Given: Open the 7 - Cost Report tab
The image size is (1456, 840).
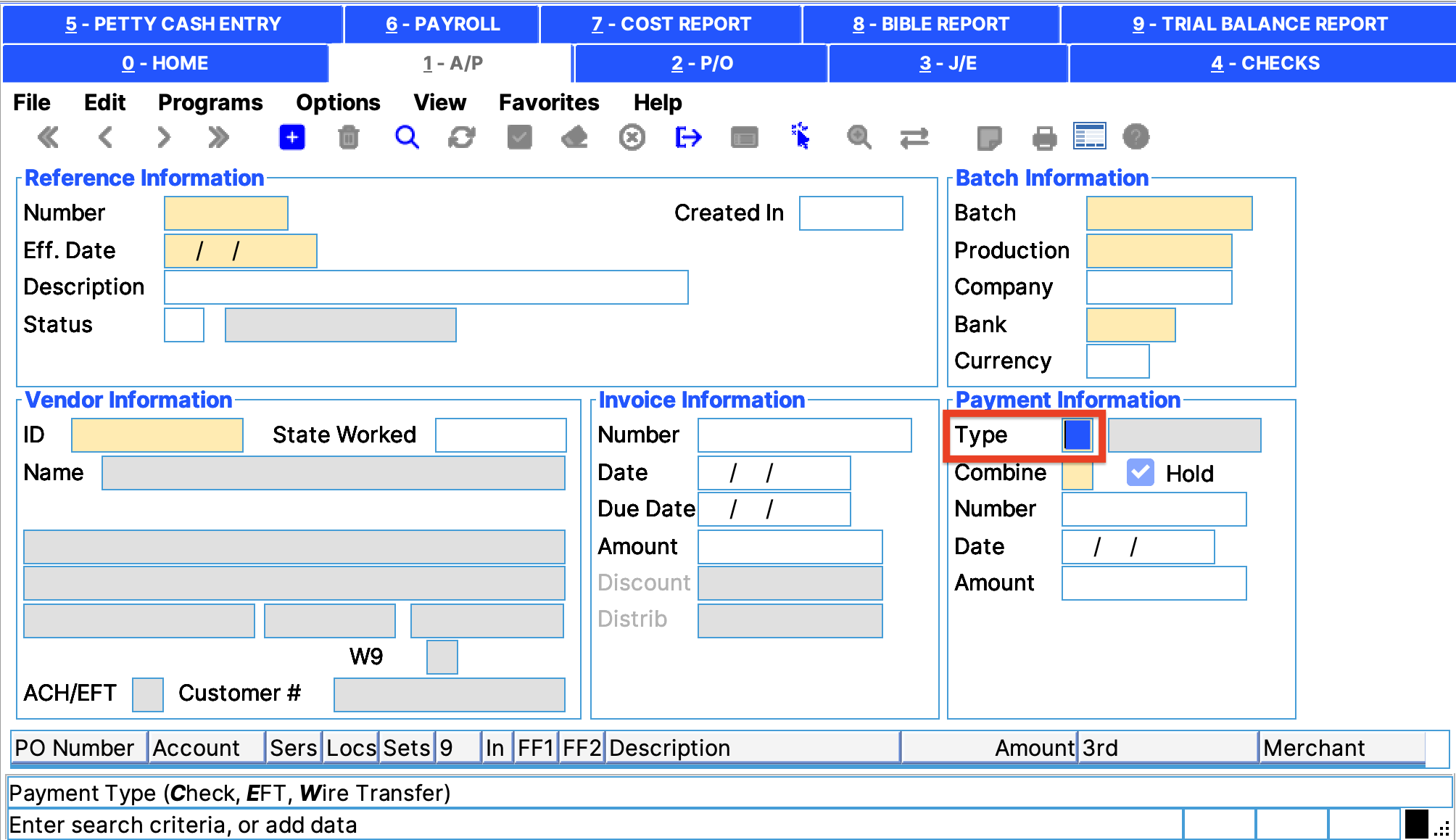Looking at the screenshot, I should tap(671, 24).
